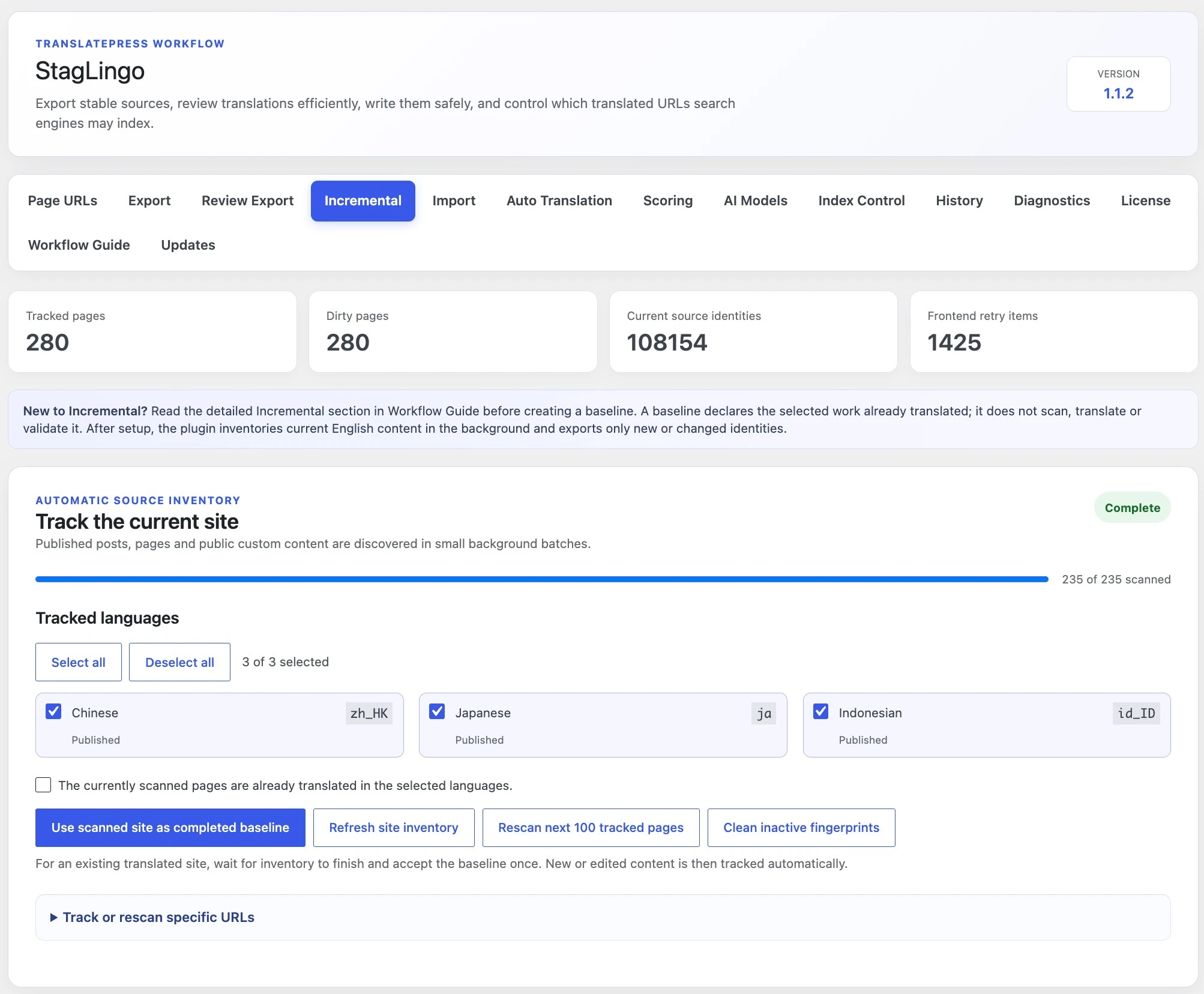Open the Auto Translation tab
Viewport: 1204px width, 994px height.
coord(559,200)
